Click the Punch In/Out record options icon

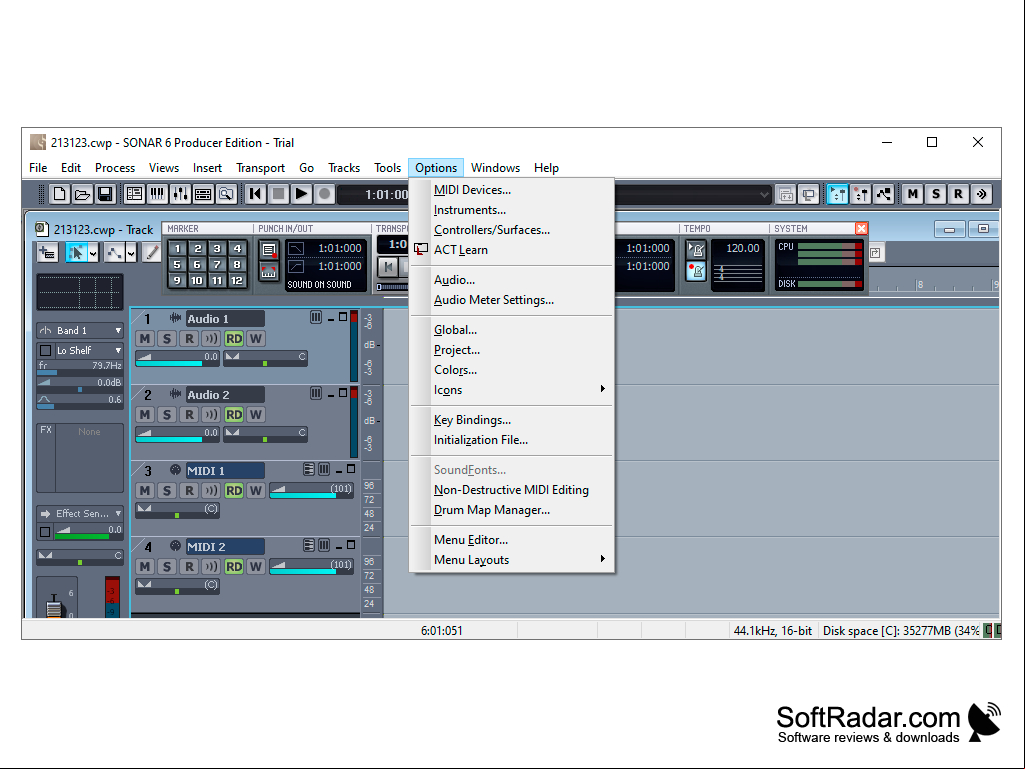[269, 250]
